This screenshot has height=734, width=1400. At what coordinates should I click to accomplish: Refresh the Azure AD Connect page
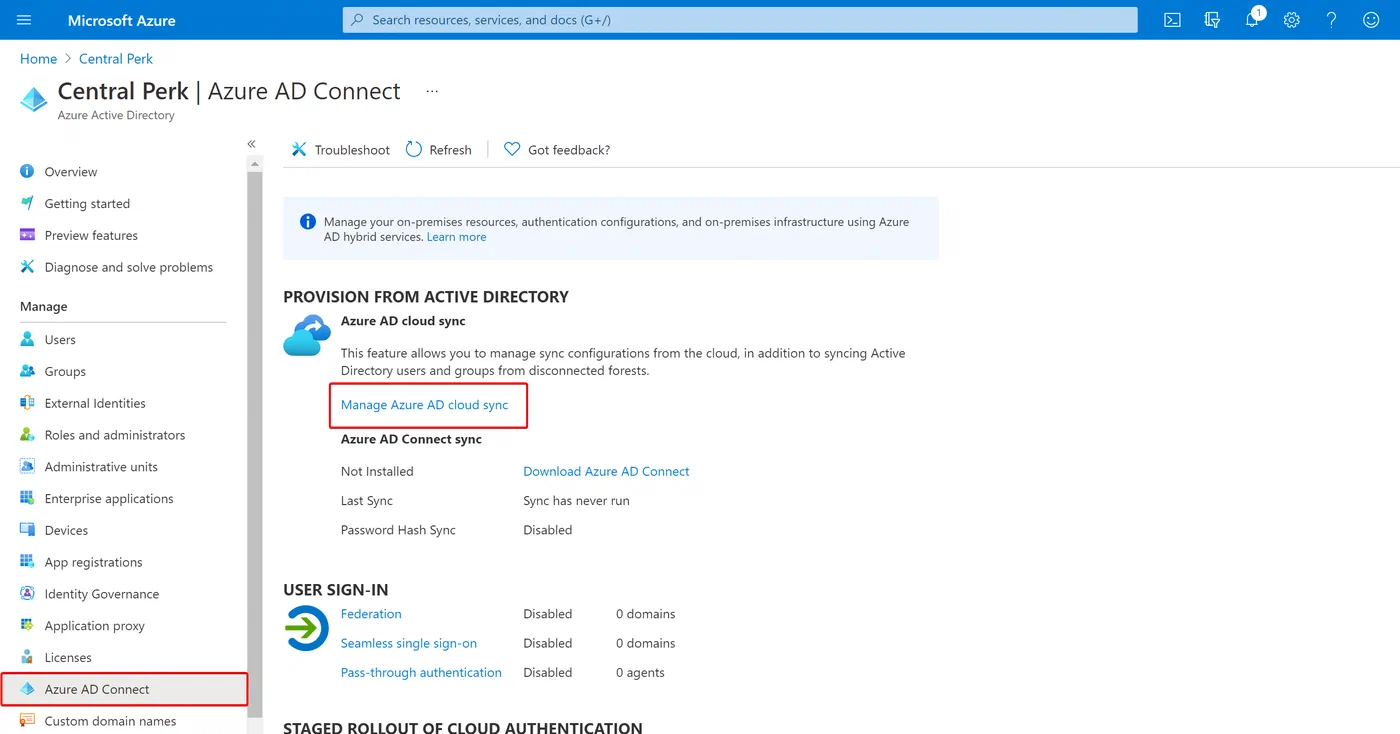438,149
